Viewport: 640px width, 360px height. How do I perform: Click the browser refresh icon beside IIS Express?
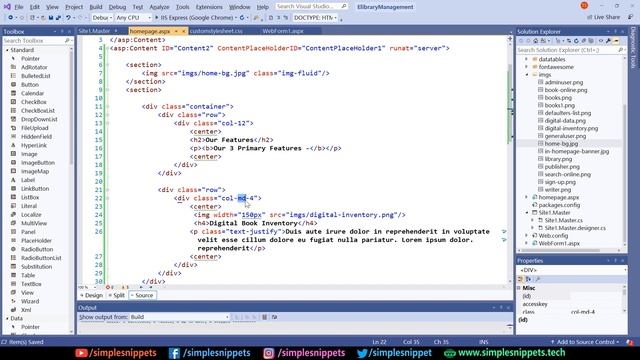[242, 18]
